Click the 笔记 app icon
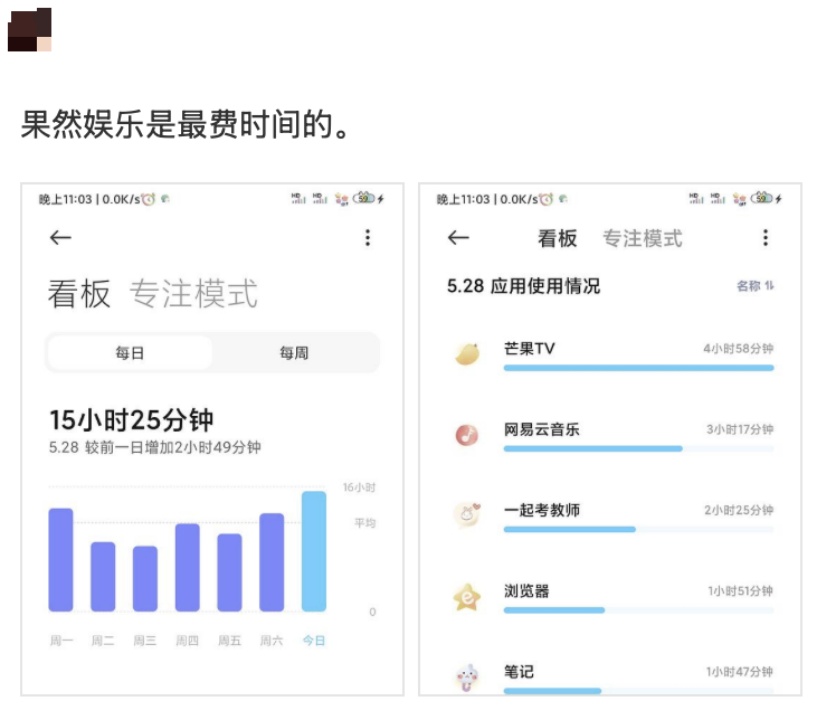 click(x=467, y=677)
